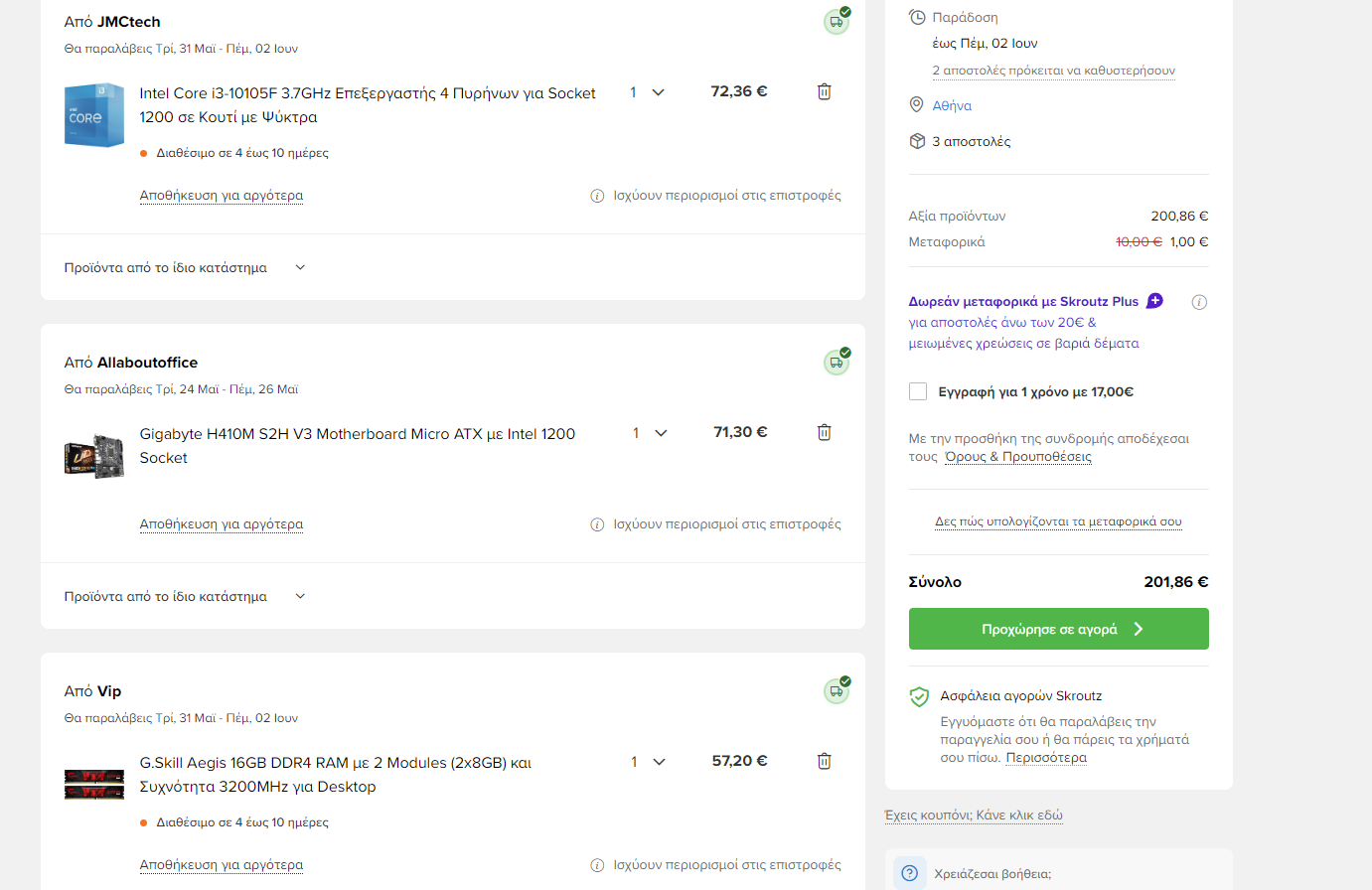The image size is (1372, 890).
Task: Save G.Skill Aegis RAM for later
Action: click(x=222, y=865)
